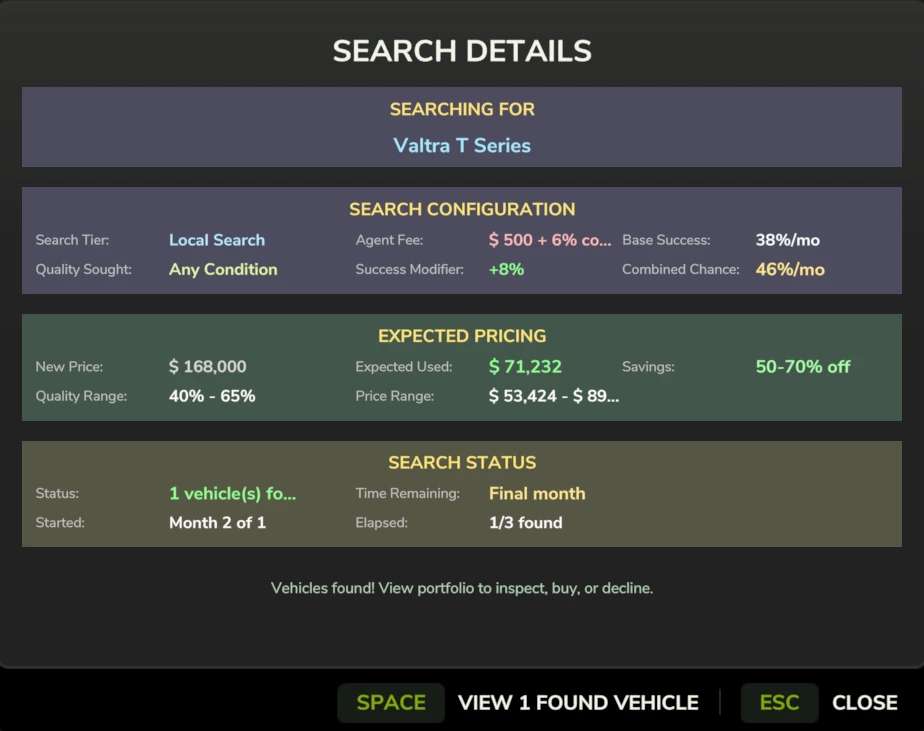Screen dimensions: 924x731
Task: Click the Final month time remaining value
Action: [x=537, y=493]
